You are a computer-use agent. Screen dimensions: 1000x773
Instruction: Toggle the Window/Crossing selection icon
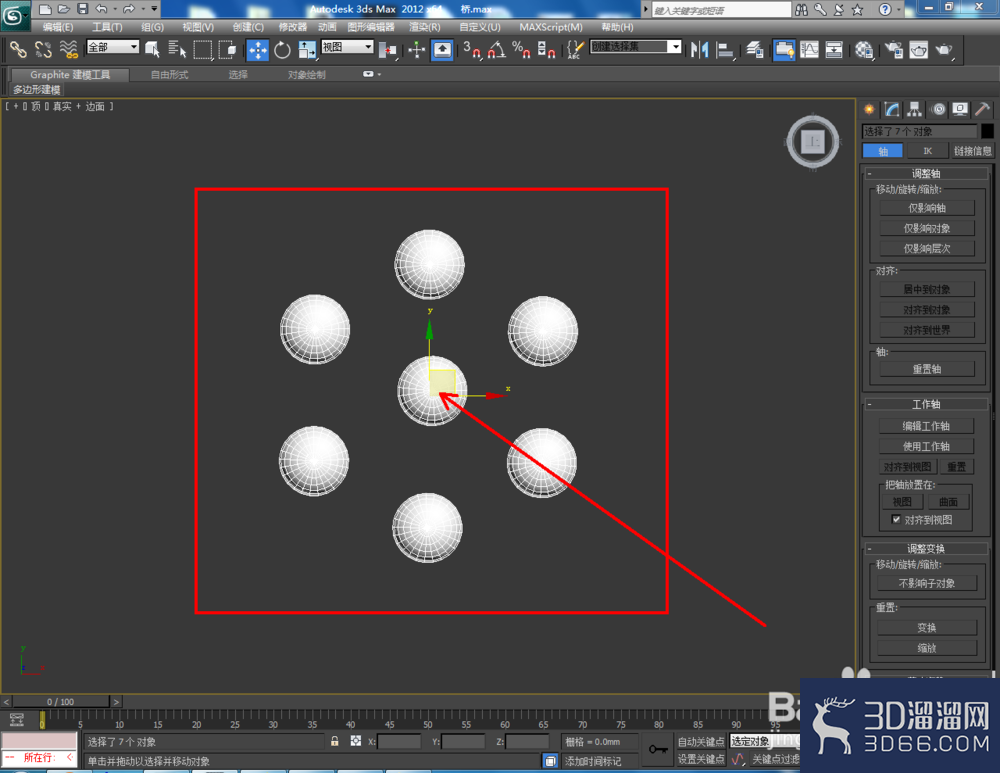coord(228,50)
